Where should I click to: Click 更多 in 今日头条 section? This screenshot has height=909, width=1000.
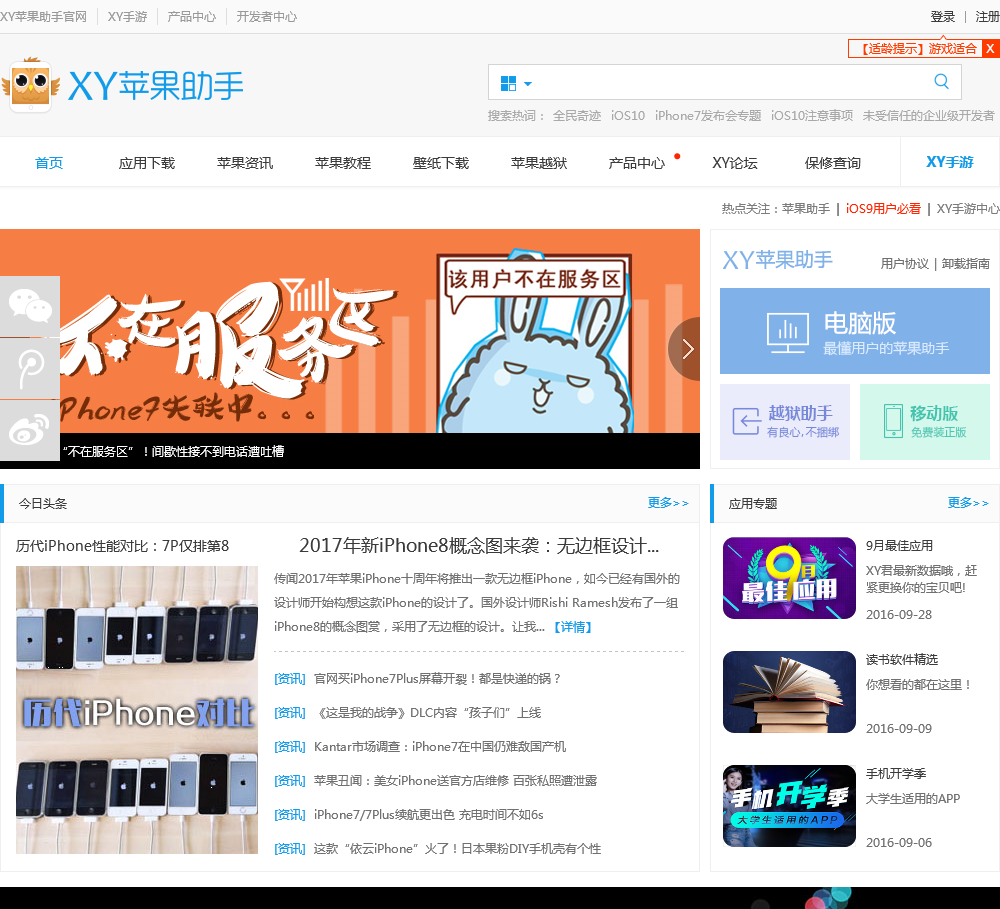pyautogui.click(x=668, y=503)
